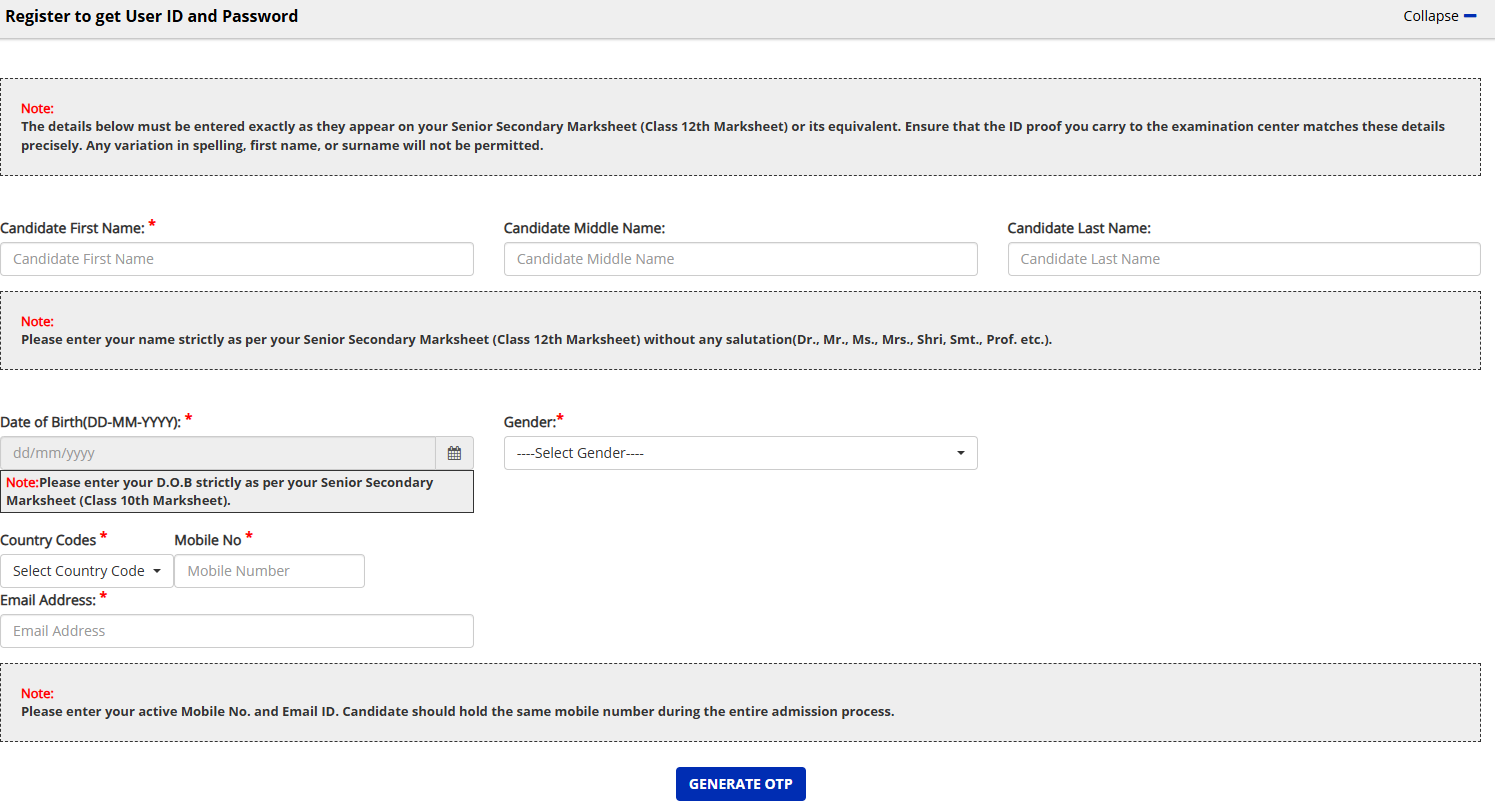The width and height of the screenshot is (1495, 804).
Task: Click the 'Candidate Last Name:' label
Action: (1079, 228)
